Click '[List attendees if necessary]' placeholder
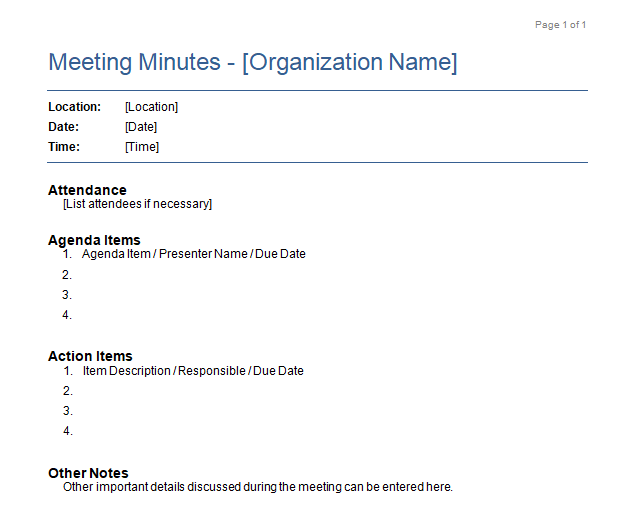The width and height of the screenshot is (635, 512). pos(137,204)
